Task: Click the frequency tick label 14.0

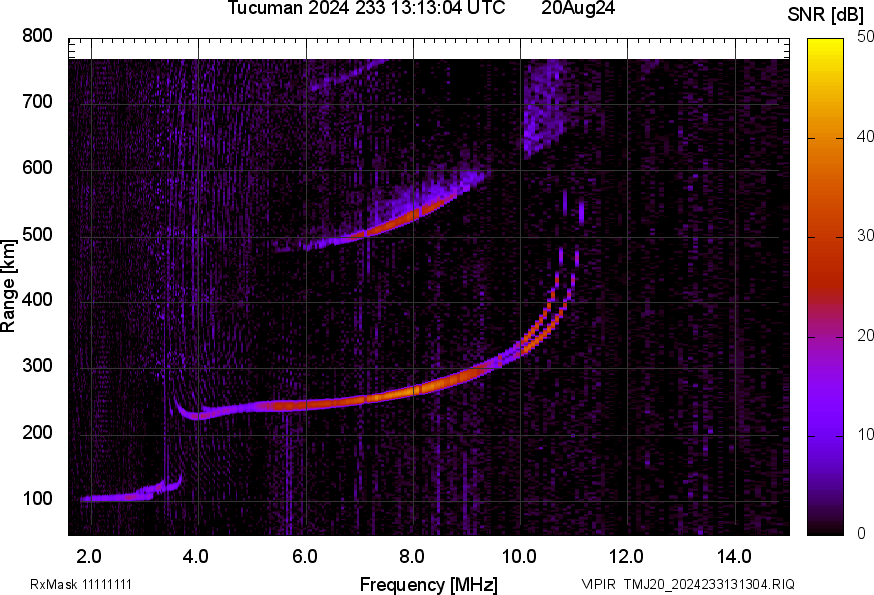Action: coord(734,556)
